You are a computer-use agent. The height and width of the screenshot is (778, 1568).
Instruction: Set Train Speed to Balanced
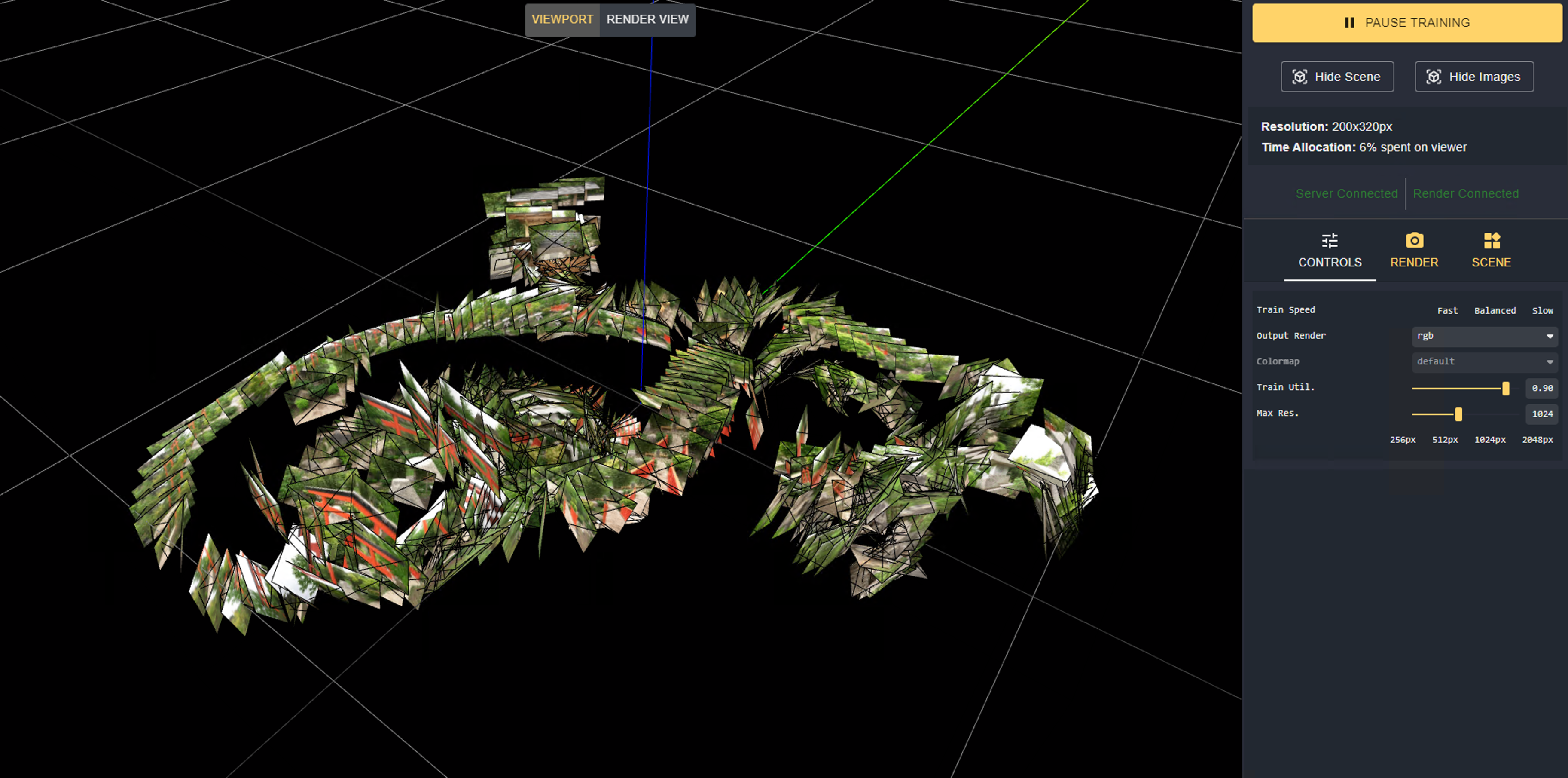tap(1495, 311)
